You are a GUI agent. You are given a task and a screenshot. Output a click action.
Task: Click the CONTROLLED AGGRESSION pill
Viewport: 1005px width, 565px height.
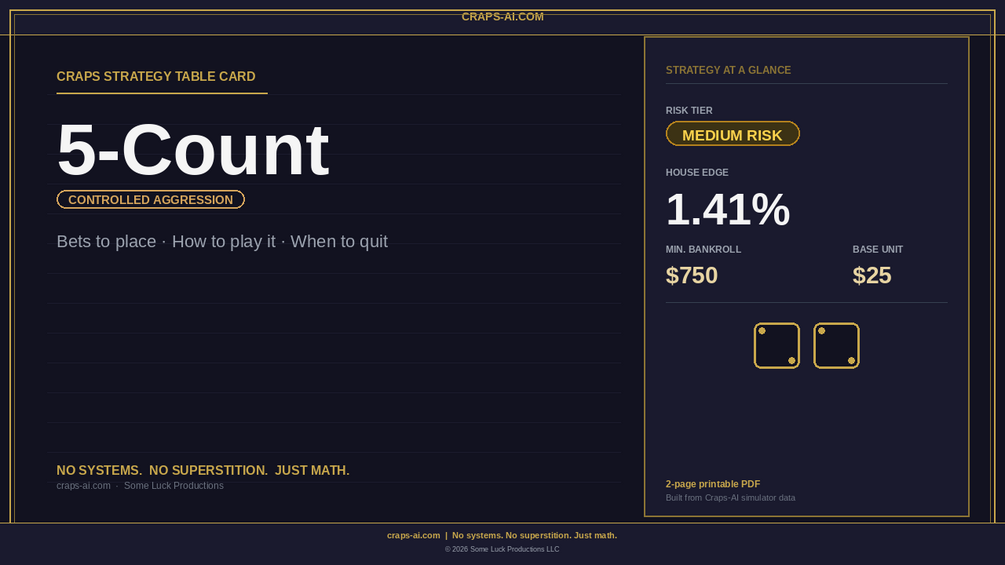tap(151, 199)
